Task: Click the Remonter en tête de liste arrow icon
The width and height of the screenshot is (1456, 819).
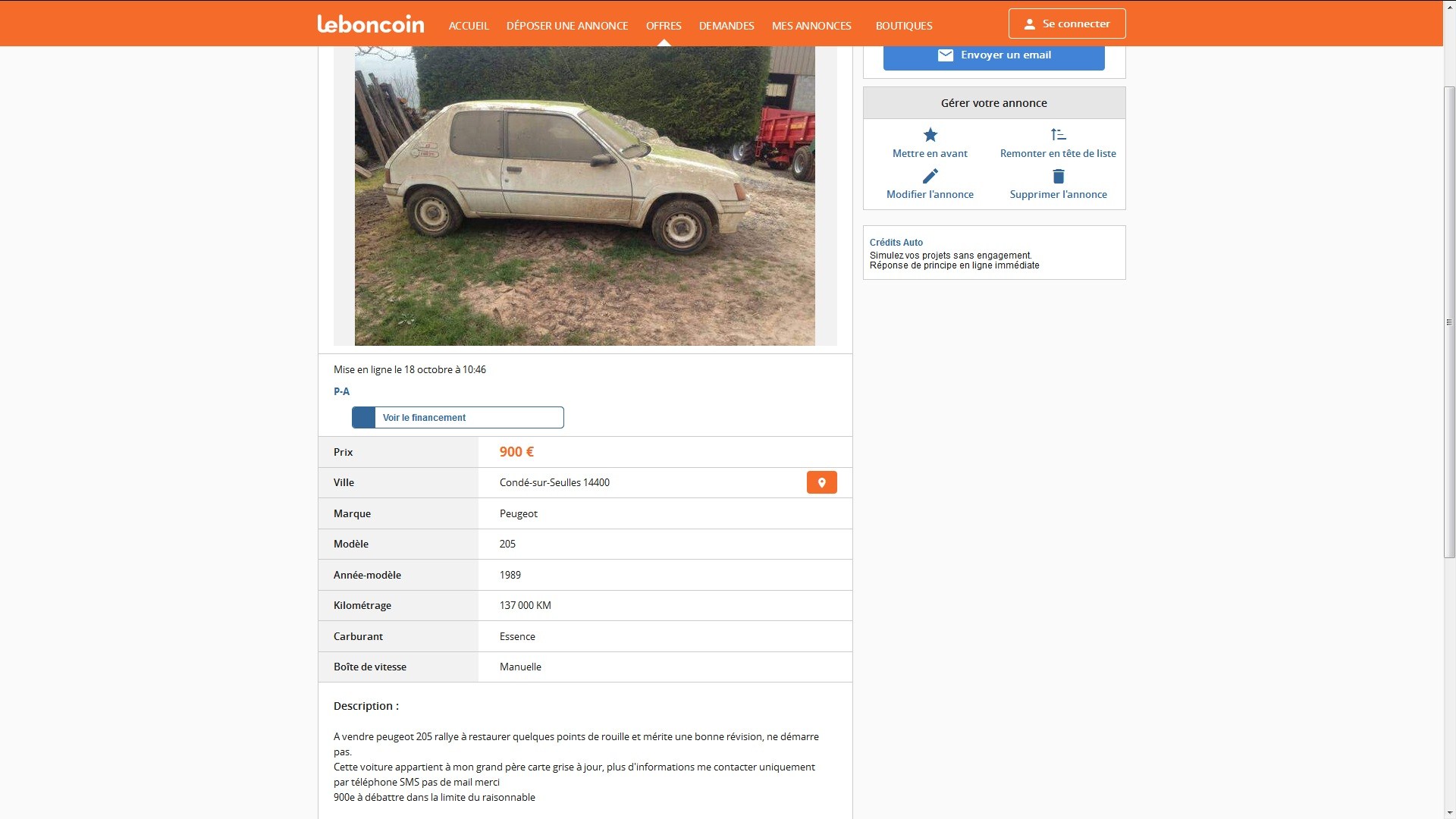Action: (x=1058, y=135)
